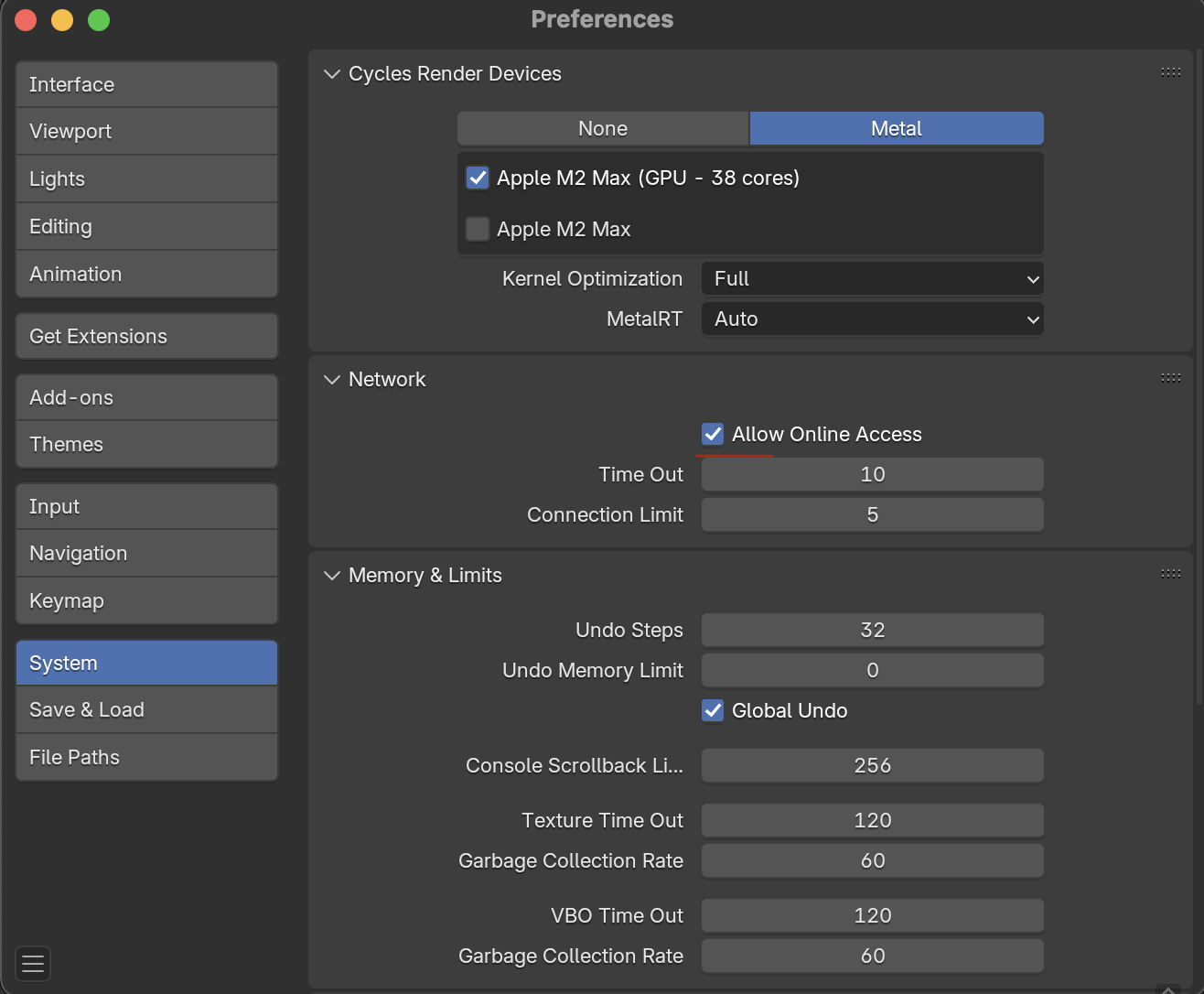Collapse the Memory & Limits panel
The image size is (1204, 994).
[x=332, y=576]
